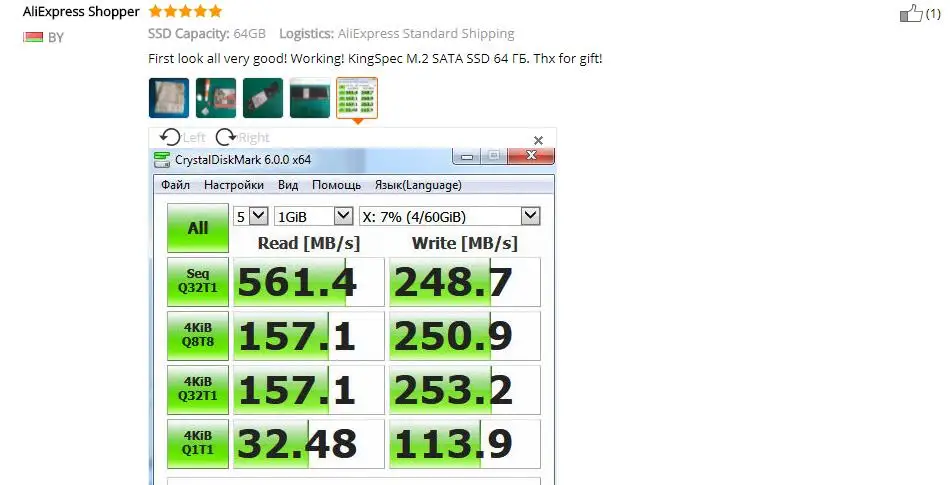The height and width of the screenshot is (485, 950).
Task: Open third review photo thumbnail
Action: 263,97
